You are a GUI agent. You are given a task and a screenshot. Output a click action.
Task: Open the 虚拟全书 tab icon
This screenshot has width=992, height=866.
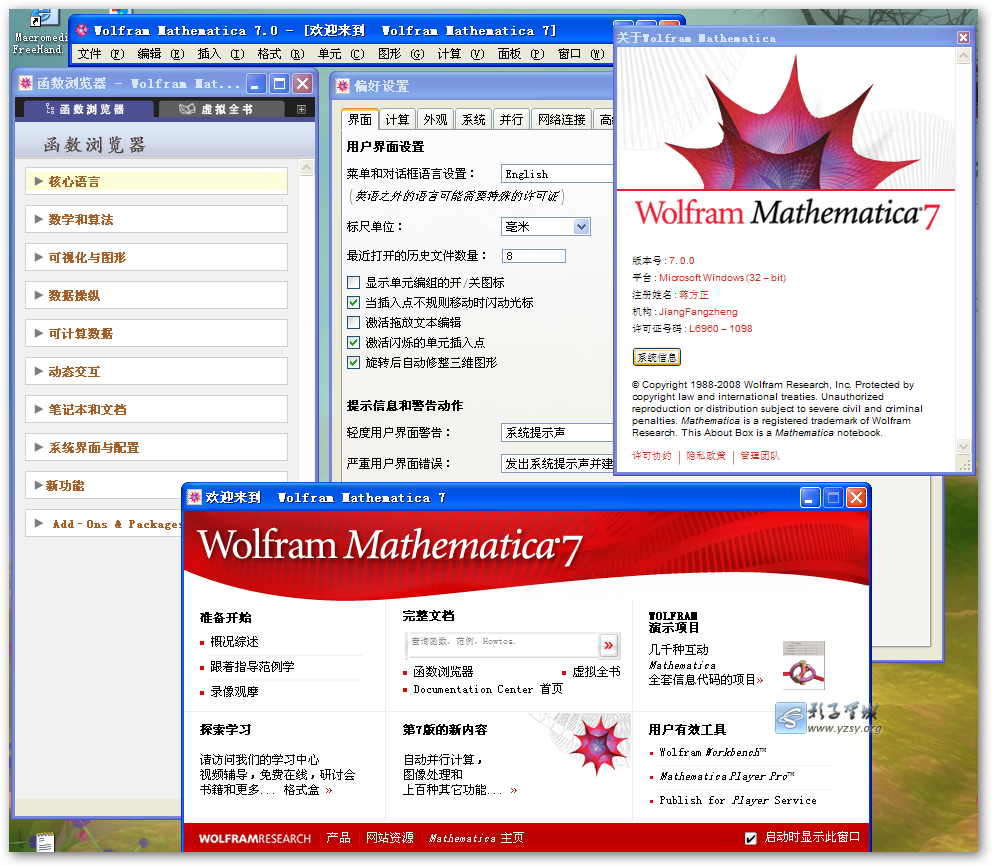(186, 109)
